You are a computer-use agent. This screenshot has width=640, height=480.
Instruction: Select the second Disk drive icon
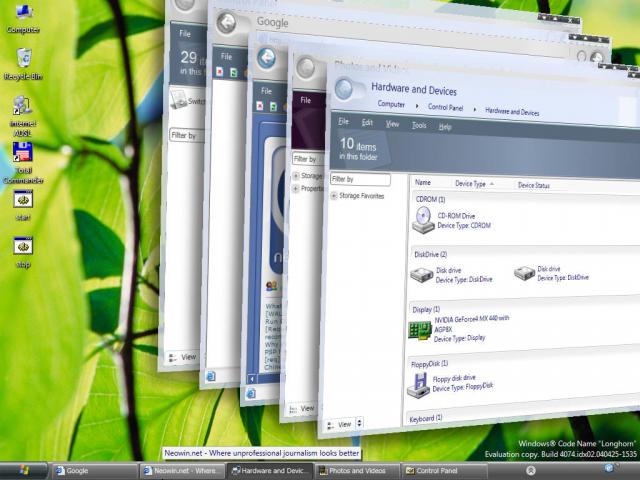[524, 273]
